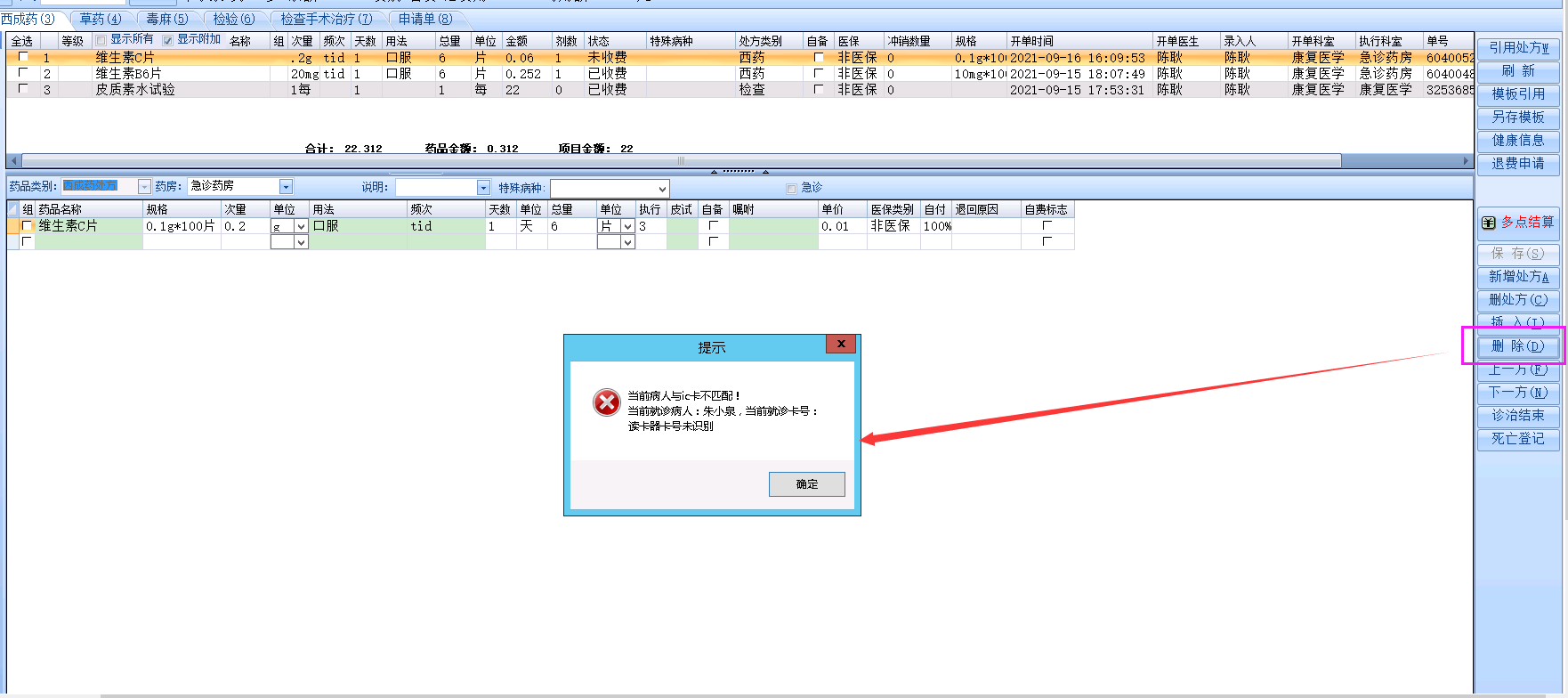Open 死亡登记
1568x698 pixels.
click(x=1518, y=439)
